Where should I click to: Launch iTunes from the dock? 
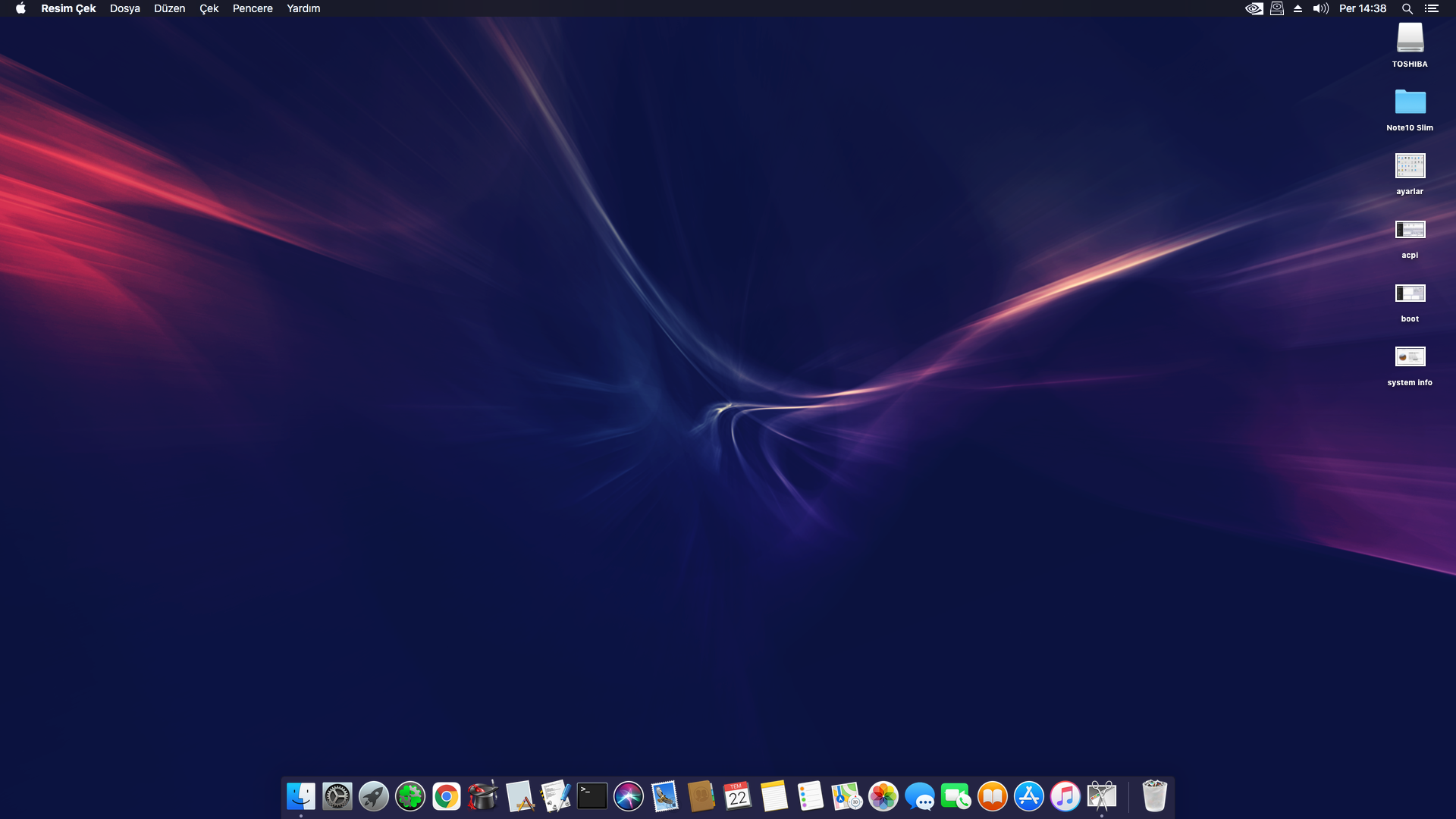click(1065, 796)
